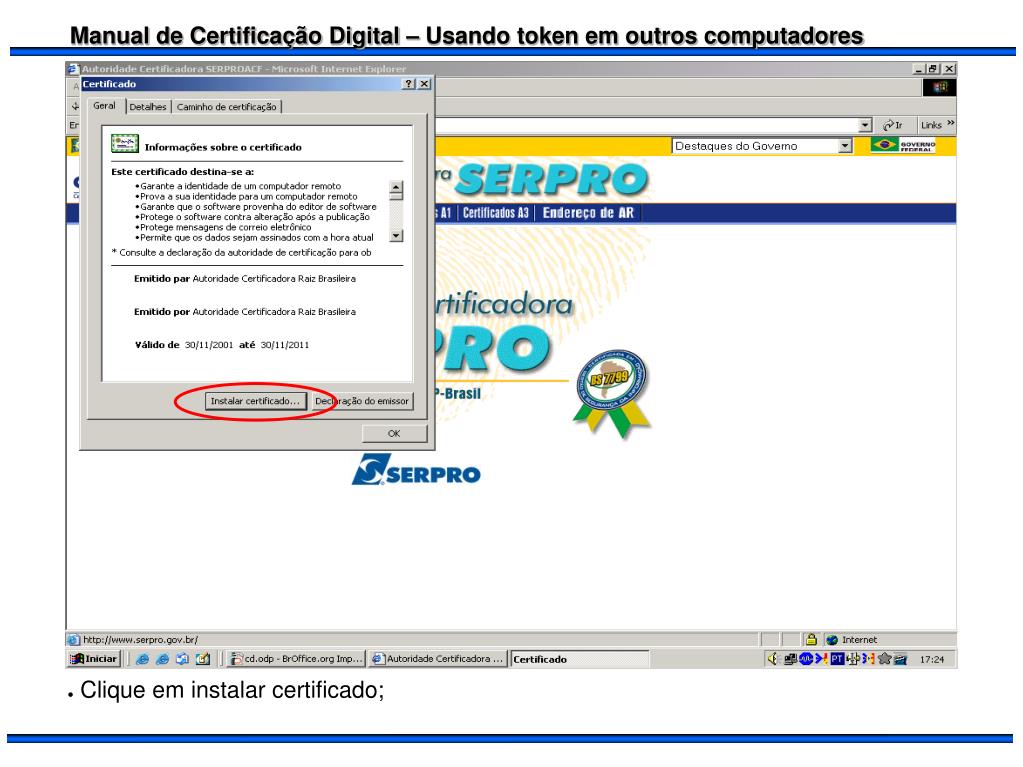
Task: Switch to cd.odp - BrOffice.org Impress taskbar button
Action: point(296,659)
